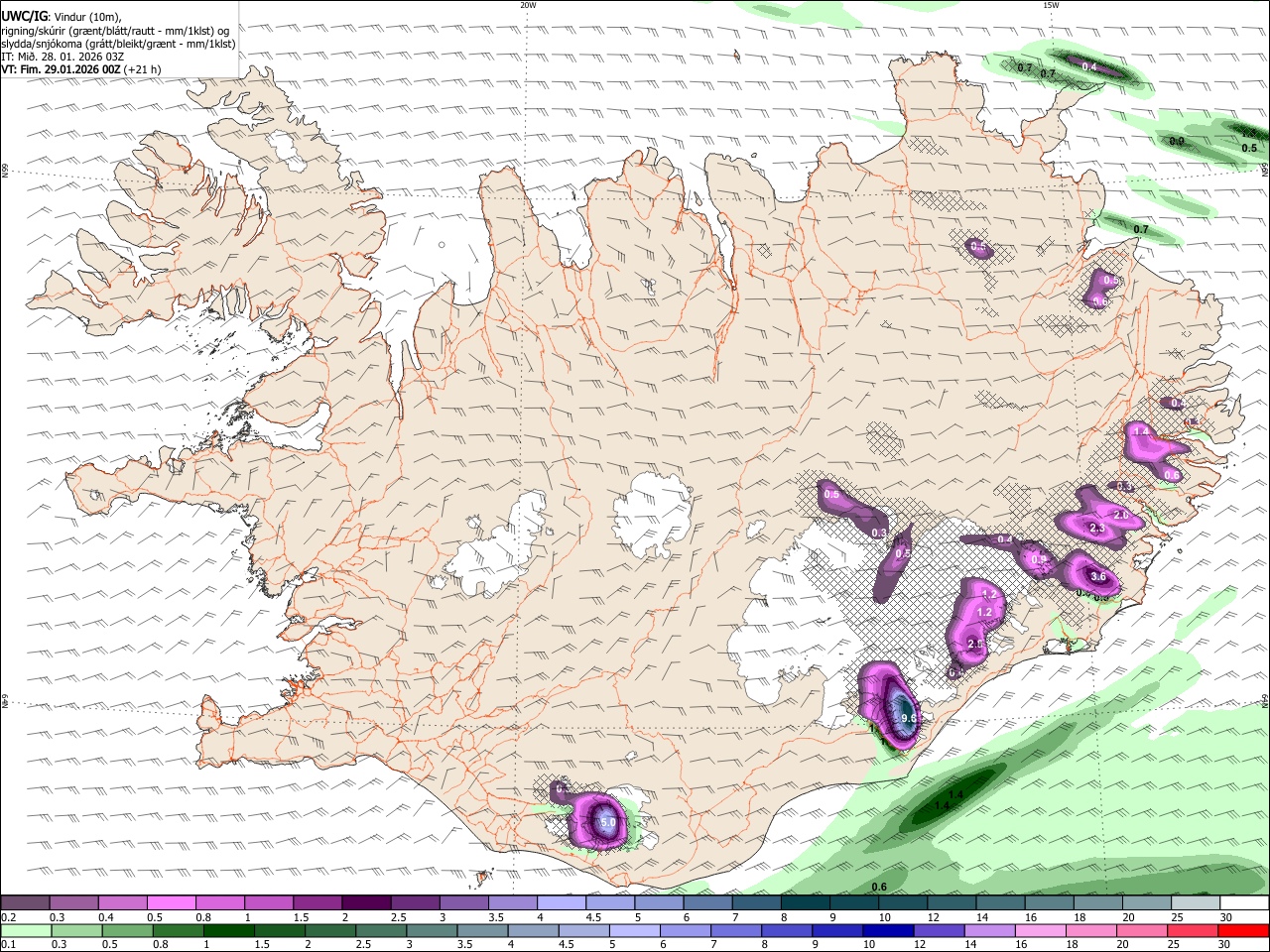Pick the green-scale swatch starting at 0.5
This screenshot has width=1270, height=952.
127,931
